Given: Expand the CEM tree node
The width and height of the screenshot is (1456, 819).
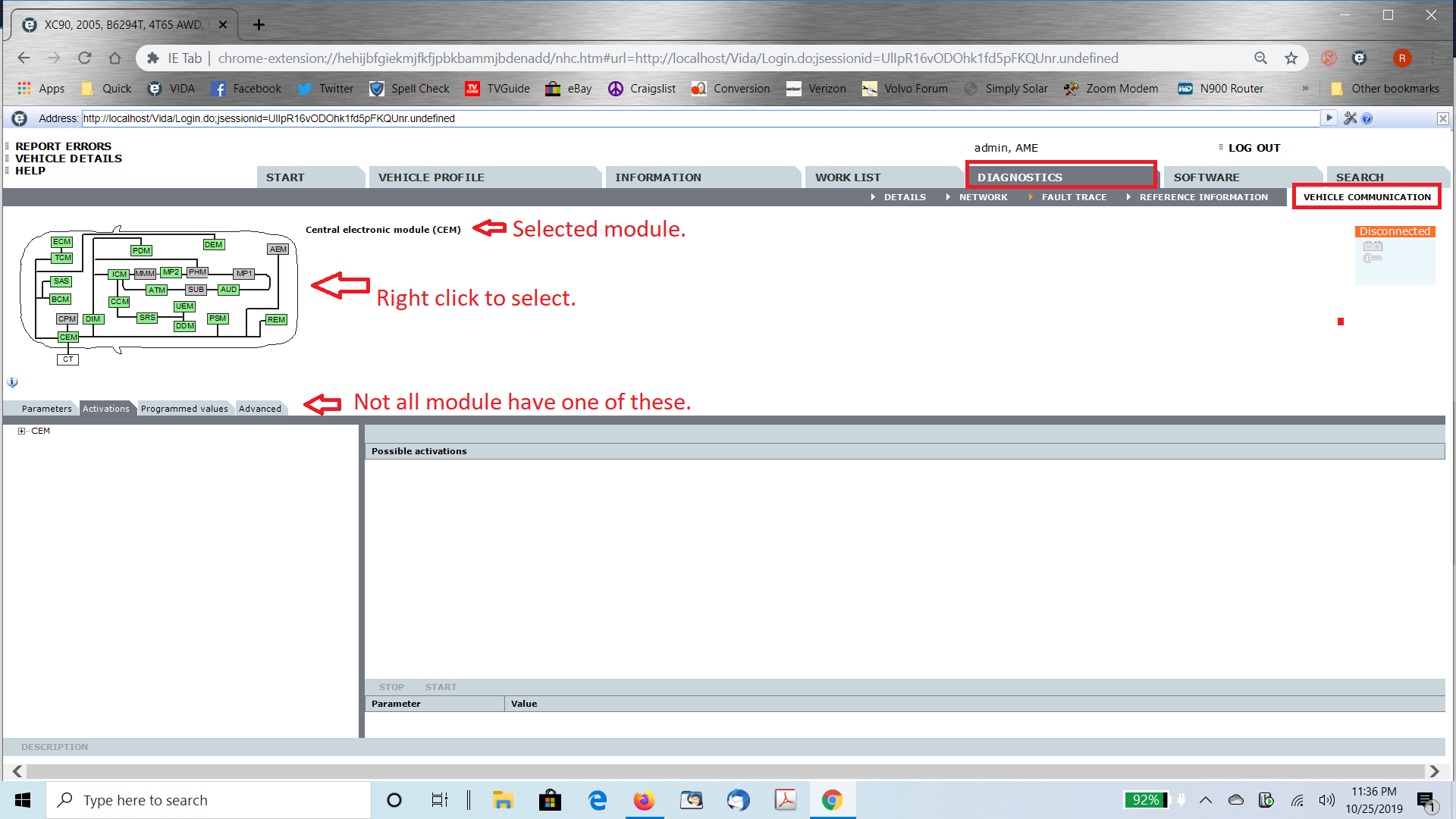Looking at the screenshot, I should click(21, 431).
